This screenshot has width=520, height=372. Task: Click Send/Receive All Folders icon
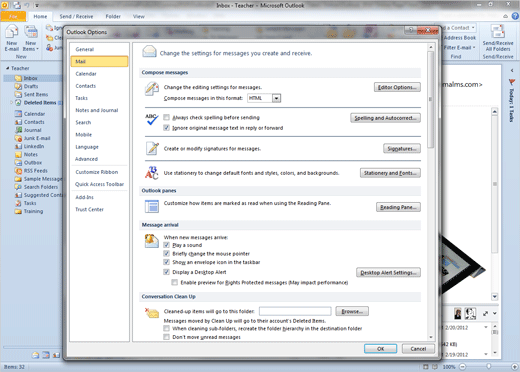[x=498, y=32]
